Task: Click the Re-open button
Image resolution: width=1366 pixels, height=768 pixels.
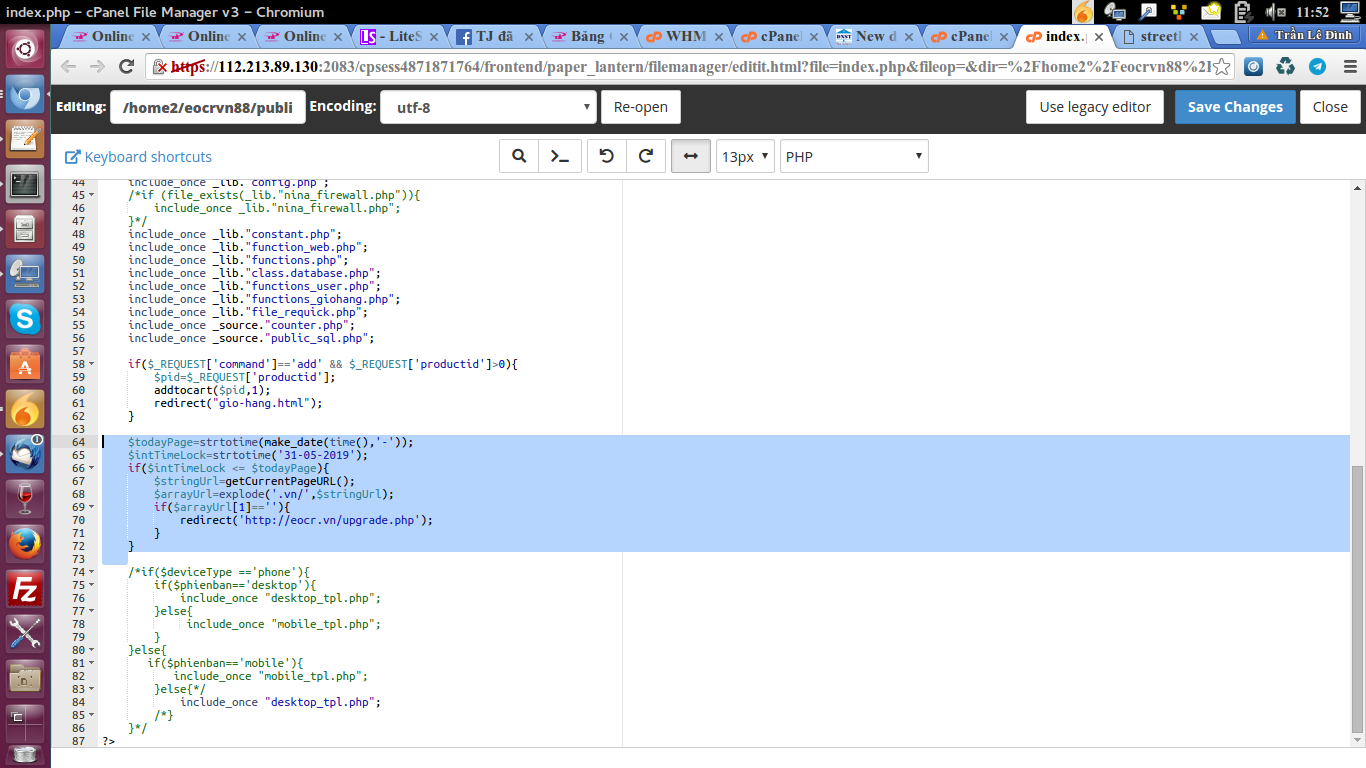Action: tap(641, 107)
